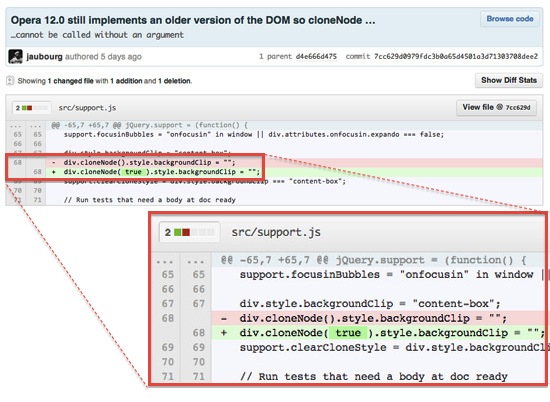Click the commit title about Opera 12.0
Screen dimensions: 550x402
[x=193, y=20]
